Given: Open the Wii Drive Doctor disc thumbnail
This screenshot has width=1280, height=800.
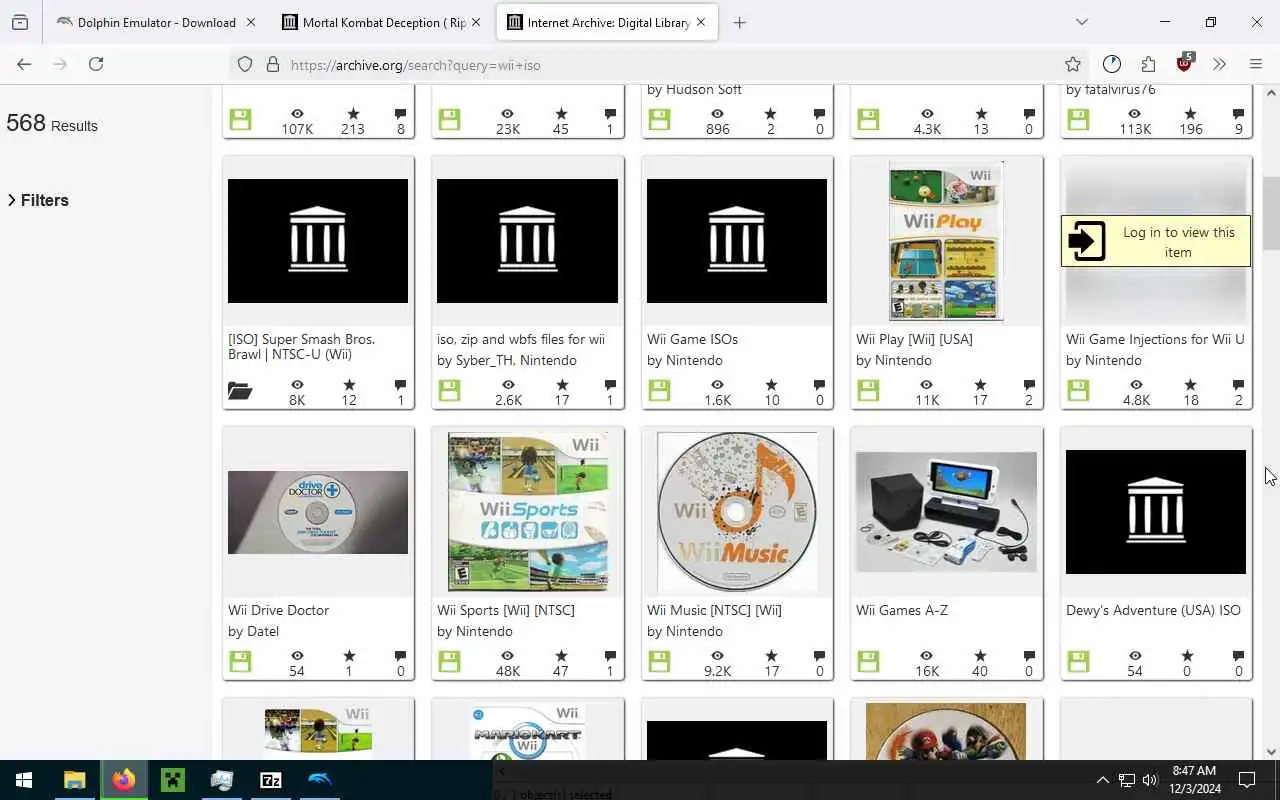Looking at the screenshot, I should coord(318,512).
